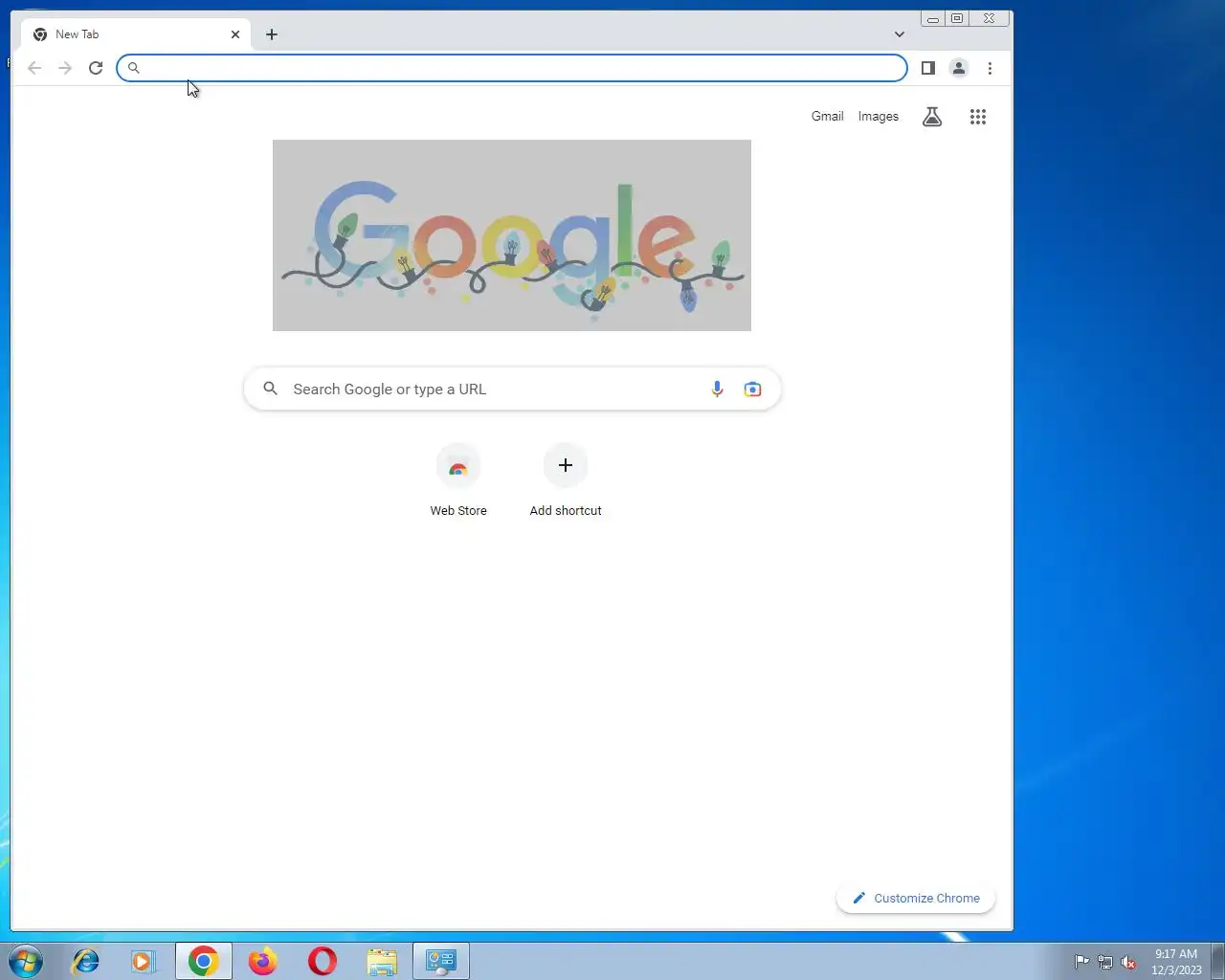Reload the page with the refresh icon
Image resolution: width=1225 pixels, height=980 pixels.
(x=96, y=68)
